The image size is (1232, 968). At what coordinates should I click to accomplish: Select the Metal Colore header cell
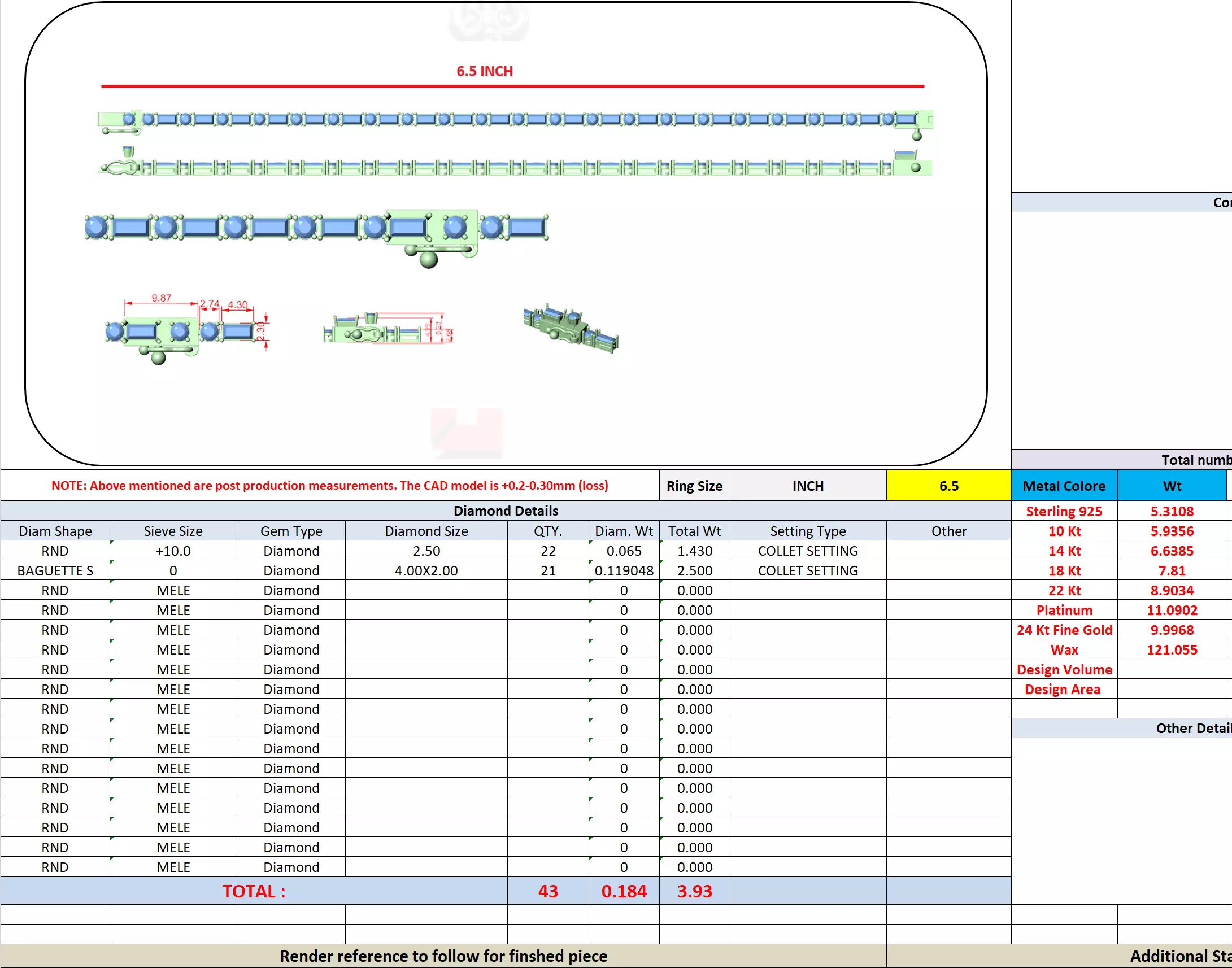coord(1063,486)
